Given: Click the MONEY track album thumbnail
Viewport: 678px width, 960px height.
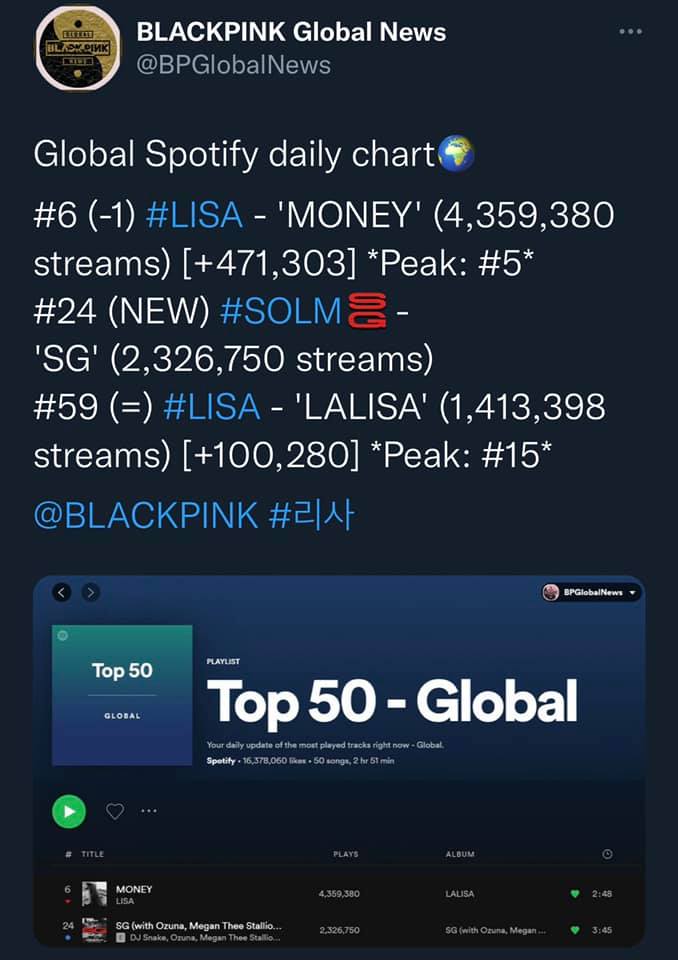Looking at the screenshot, I should coord(94,894).
